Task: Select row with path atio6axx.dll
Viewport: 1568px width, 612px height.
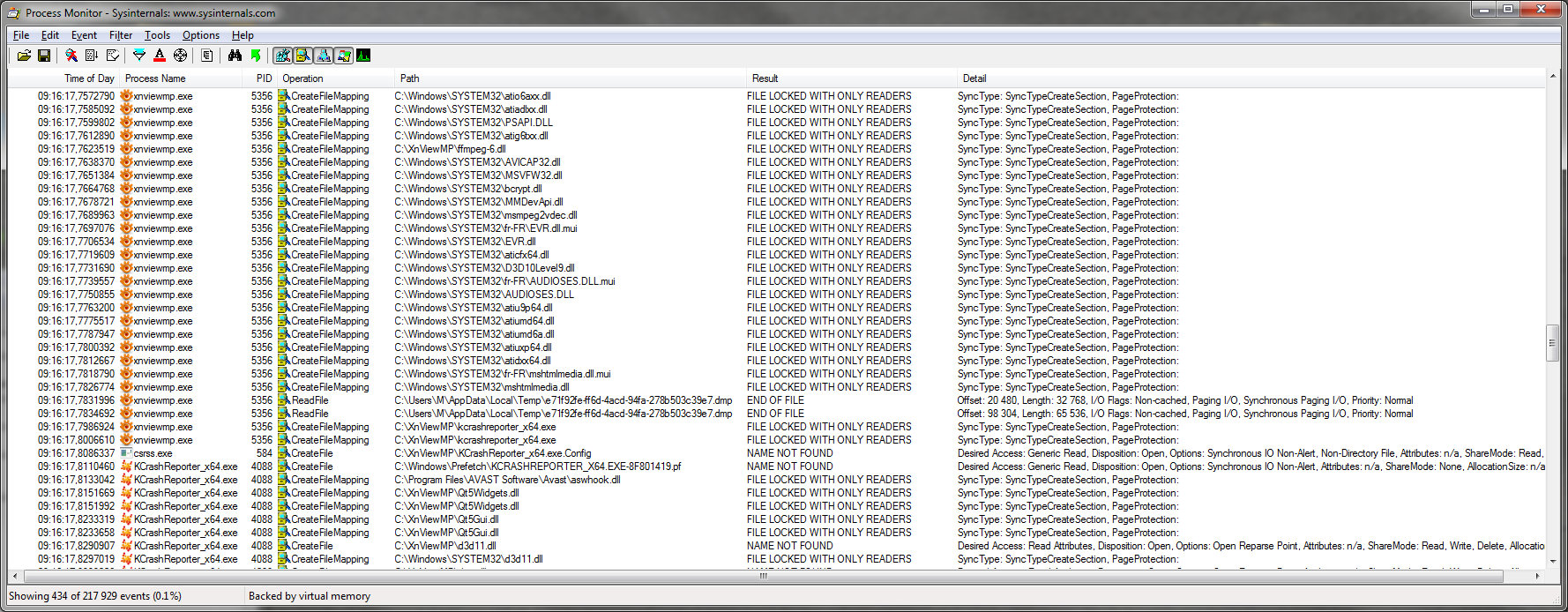Action: 776,96
